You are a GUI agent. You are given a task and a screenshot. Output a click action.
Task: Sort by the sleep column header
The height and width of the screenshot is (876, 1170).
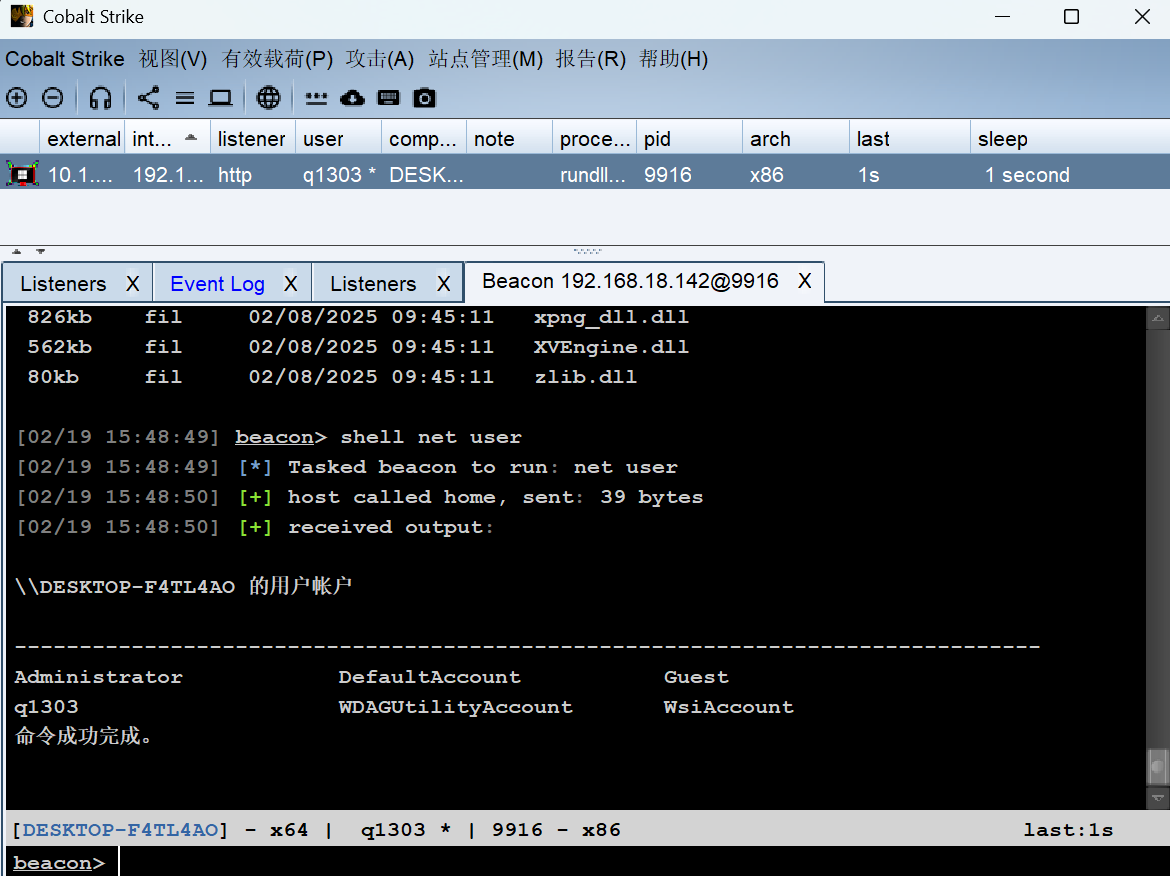click(x=1070, y=139)
